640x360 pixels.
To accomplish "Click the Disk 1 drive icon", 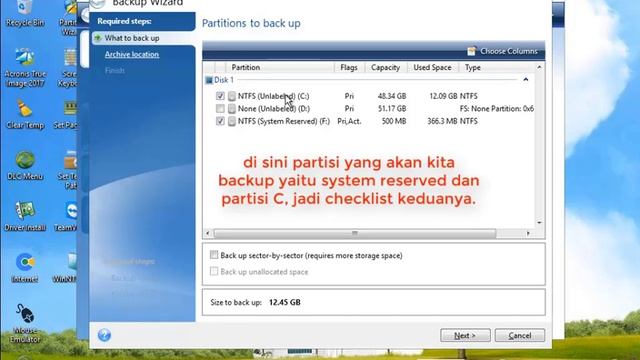I will coord(209,80).
